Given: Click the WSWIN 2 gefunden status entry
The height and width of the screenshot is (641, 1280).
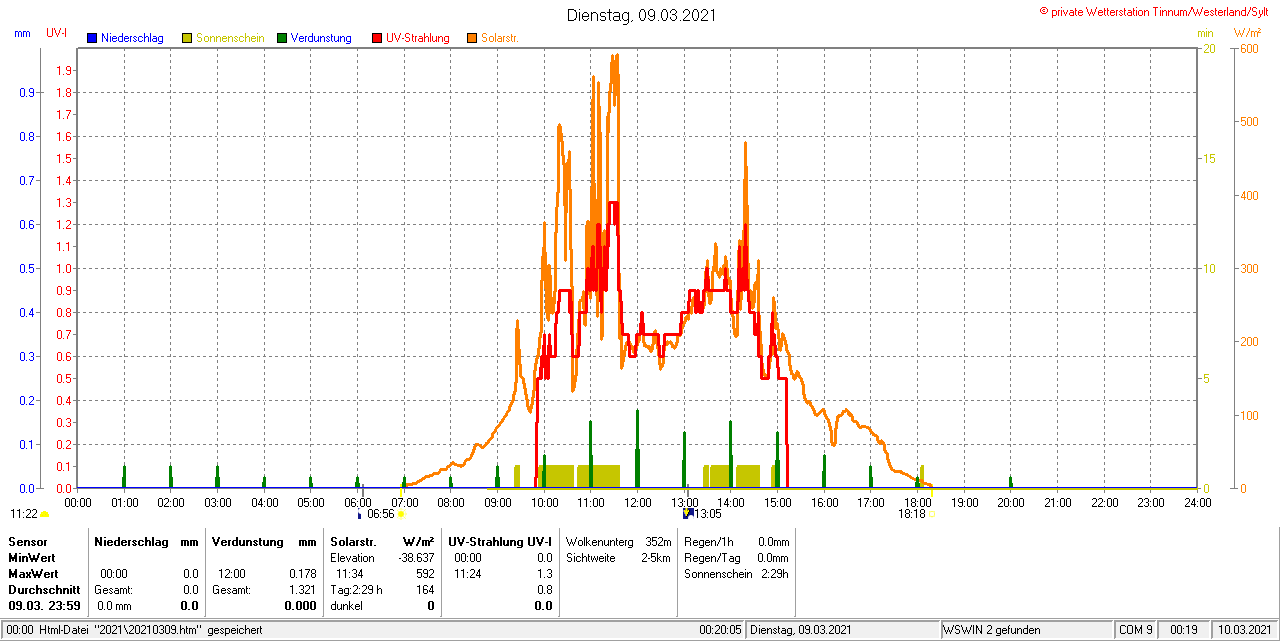Looking at the screenshot, I should coord(992,630).
